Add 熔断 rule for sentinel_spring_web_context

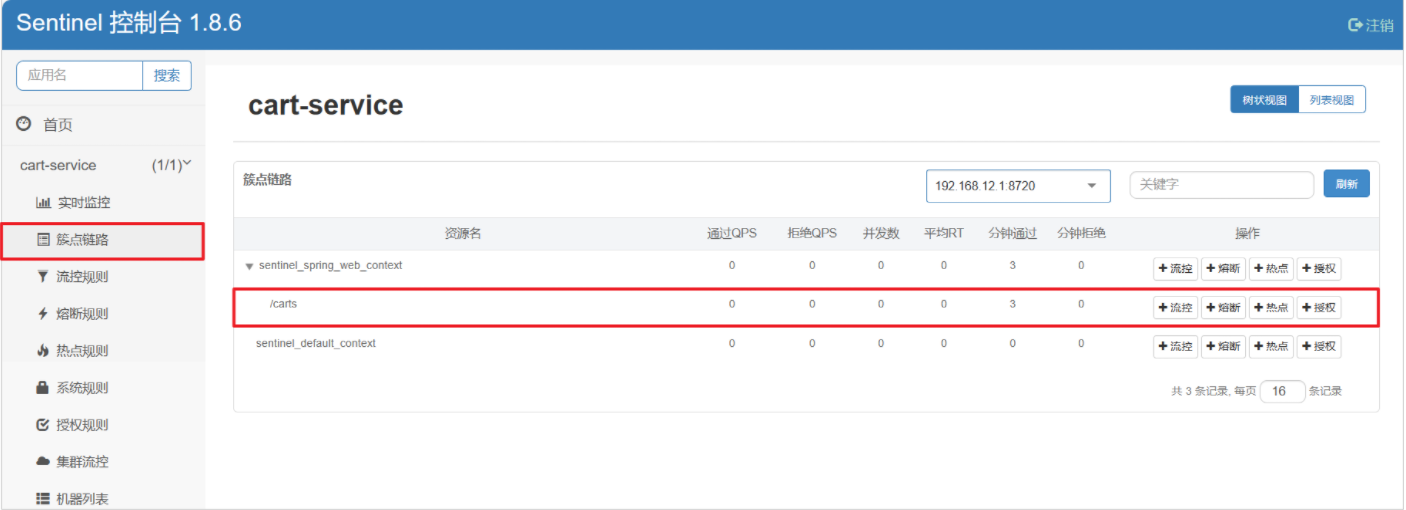(x=1223, y=269)
